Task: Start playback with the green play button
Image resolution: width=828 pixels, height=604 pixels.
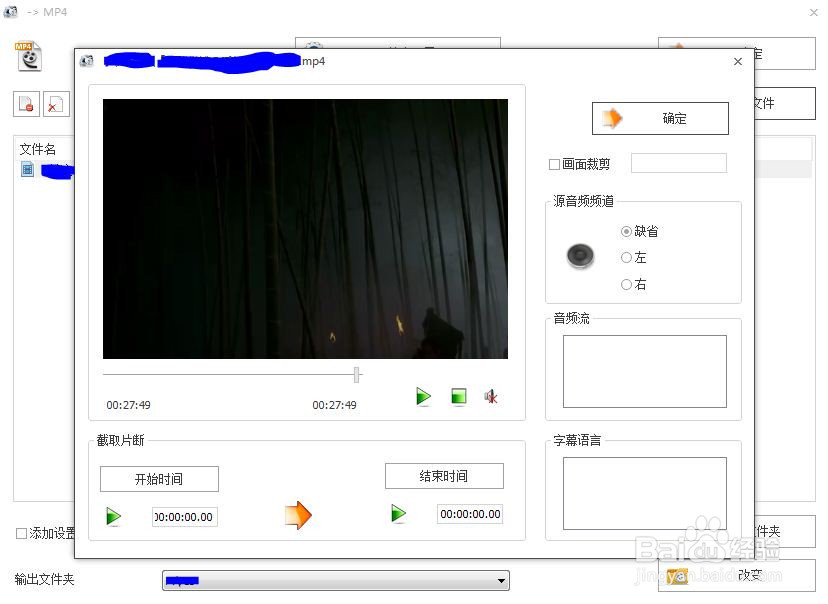Action: 422,396
